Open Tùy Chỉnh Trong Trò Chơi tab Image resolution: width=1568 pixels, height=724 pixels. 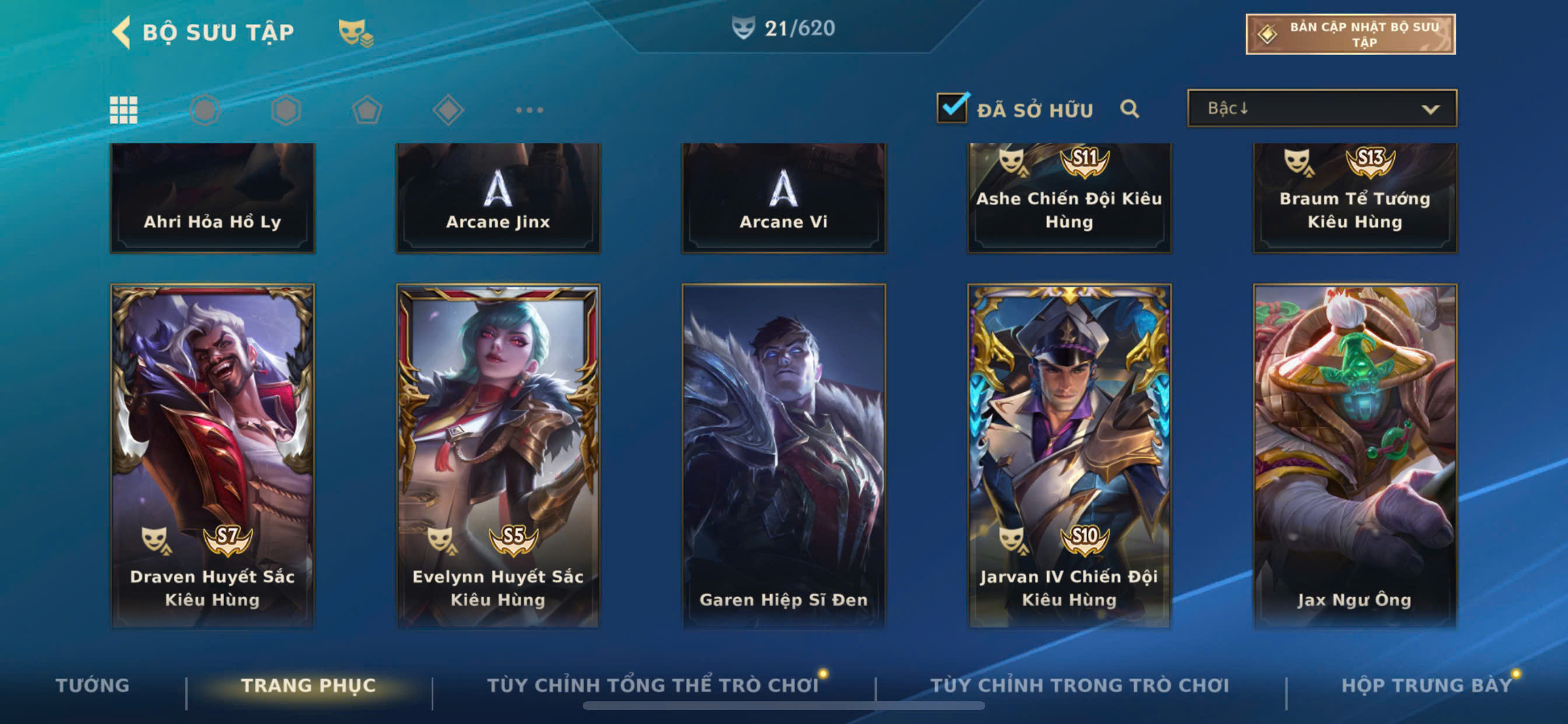coord(1080,685)
